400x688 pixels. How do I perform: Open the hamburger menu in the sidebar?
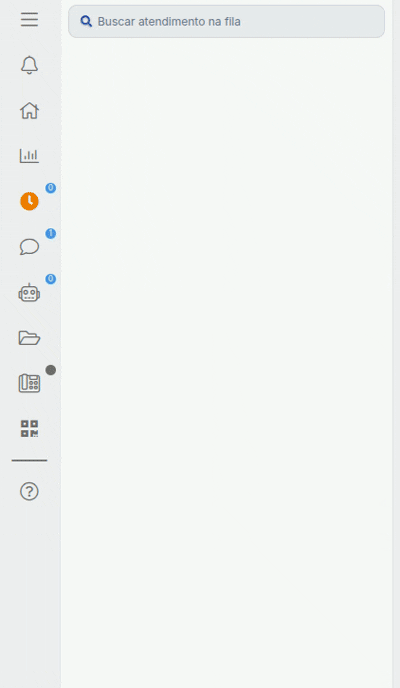[29, 20]
